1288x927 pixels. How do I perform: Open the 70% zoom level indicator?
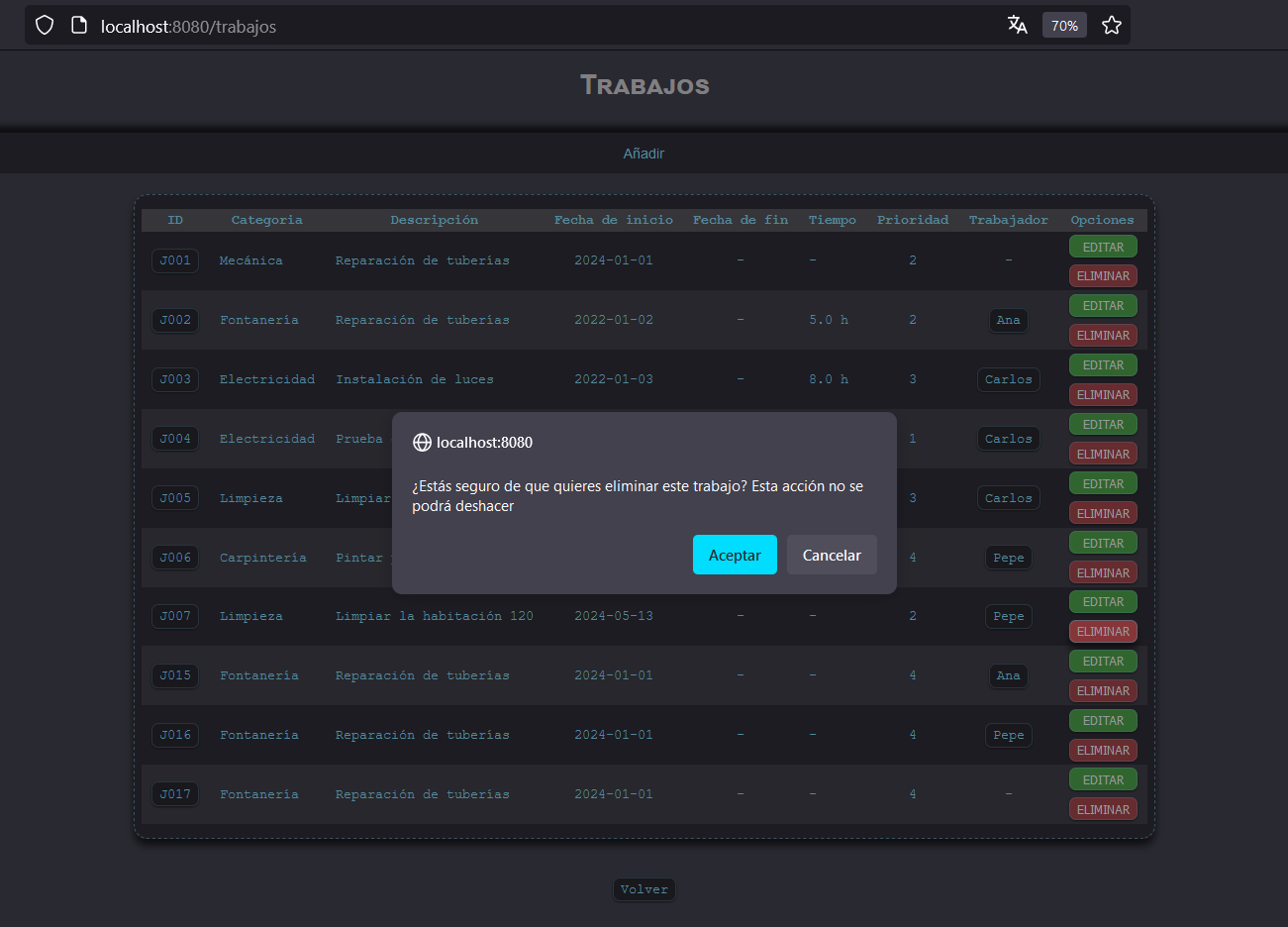tap(1064, 25)
